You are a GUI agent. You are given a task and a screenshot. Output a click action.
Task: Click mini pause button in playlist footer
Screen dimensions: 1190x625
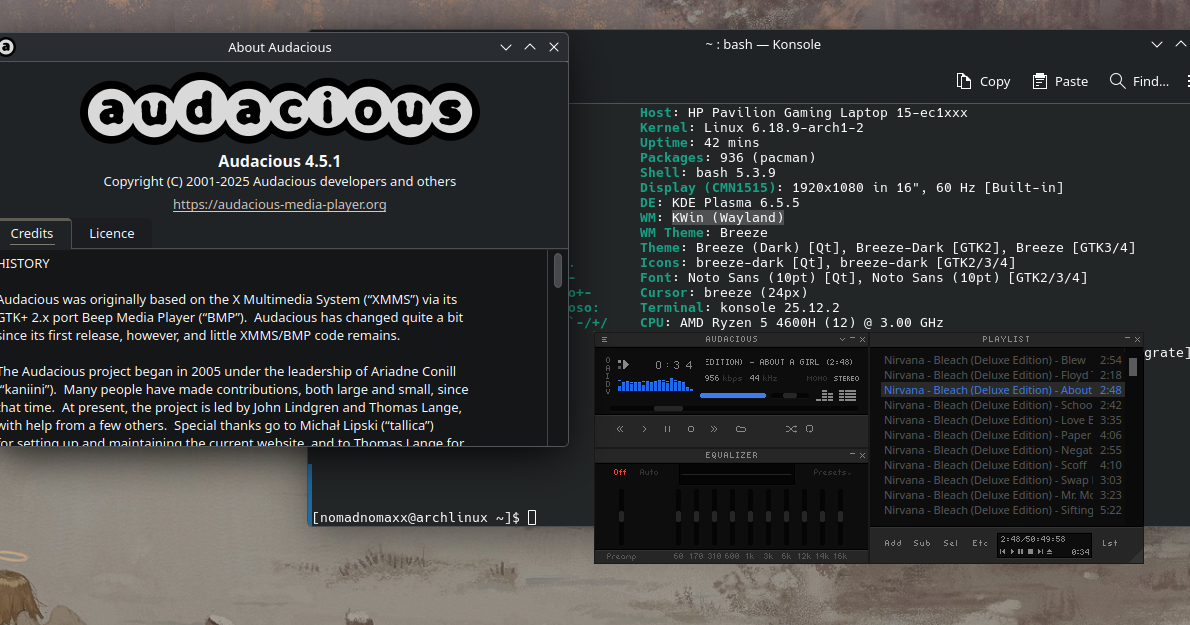coord(1021,551)
